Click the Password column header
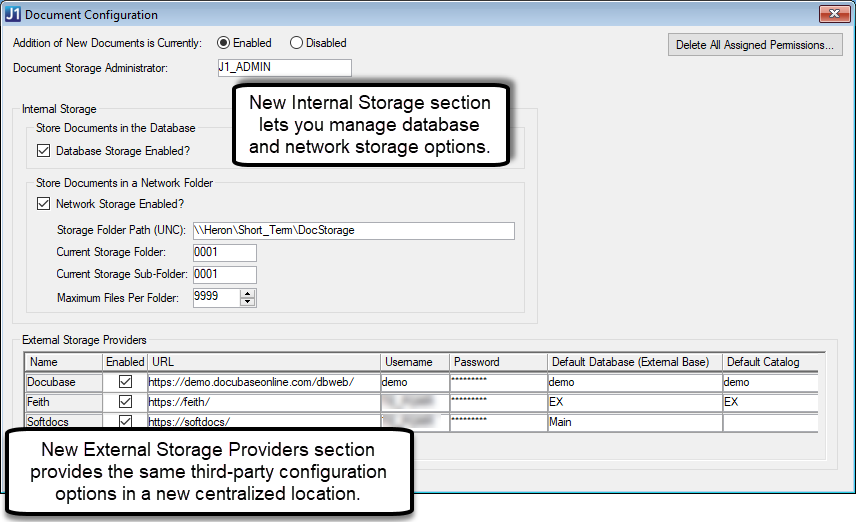Image resolution: width=856 pixels, height=522 pixels. point(498,362)
